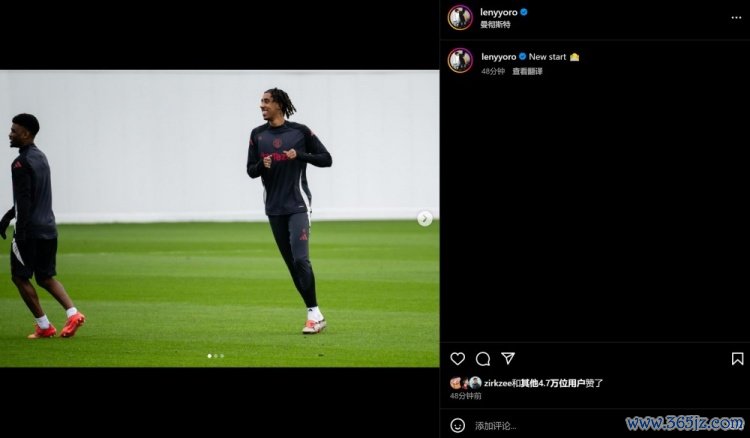The image size is (750, 438).
Task: Like the post with the heart icon
Action: [457, 359]
